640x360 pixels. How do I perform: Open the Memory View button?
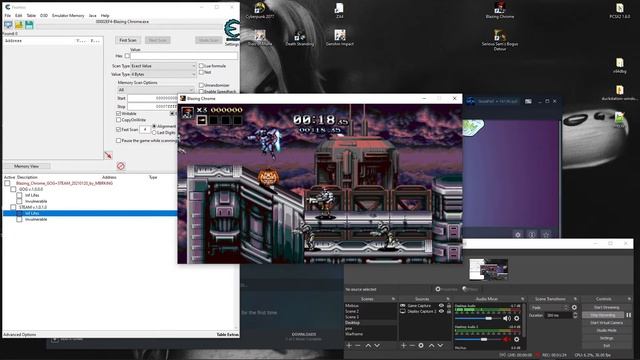click(27, 166)
